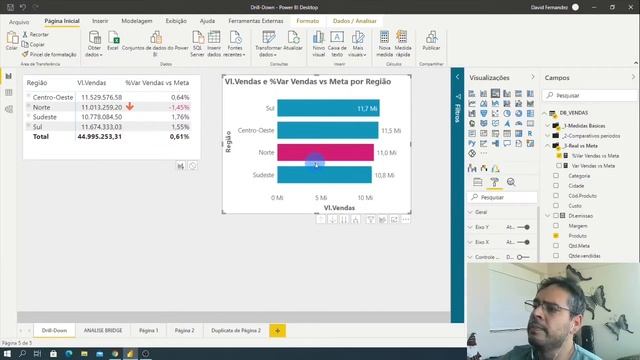The image size is (640, 360).
Task: Check the Qtd.Meta field
Action: pos(556,246)
